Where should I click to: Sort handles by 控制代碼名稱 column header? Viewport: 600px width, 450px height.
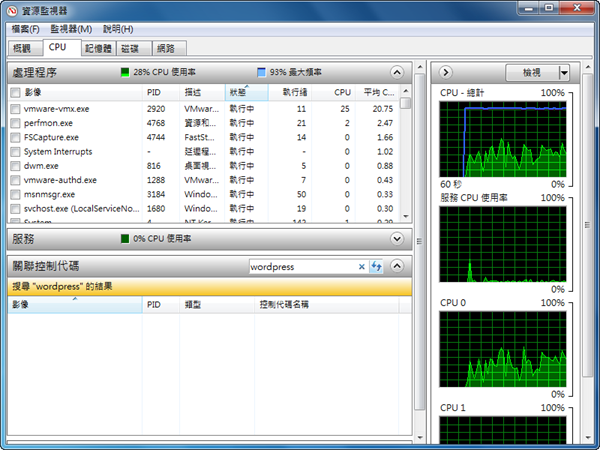[x=327, y=305]
